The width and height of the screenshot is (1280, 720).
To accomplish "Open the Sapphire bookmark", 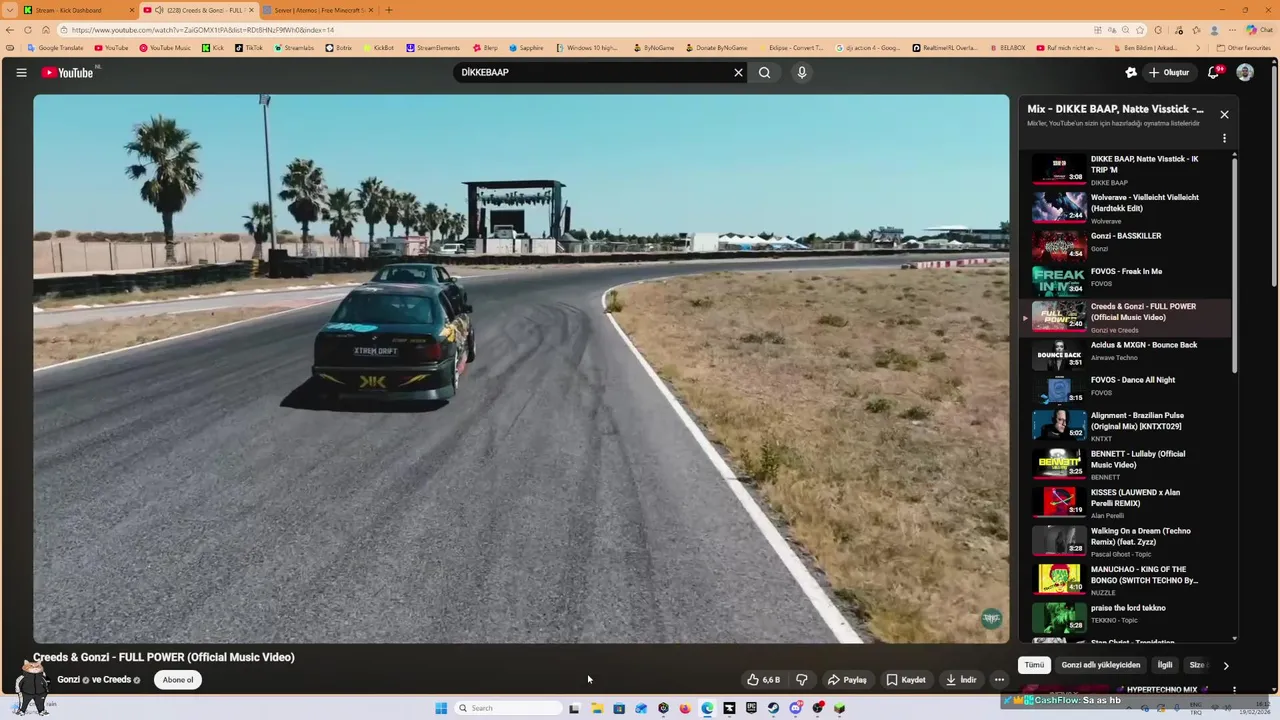I will point(527,48).
